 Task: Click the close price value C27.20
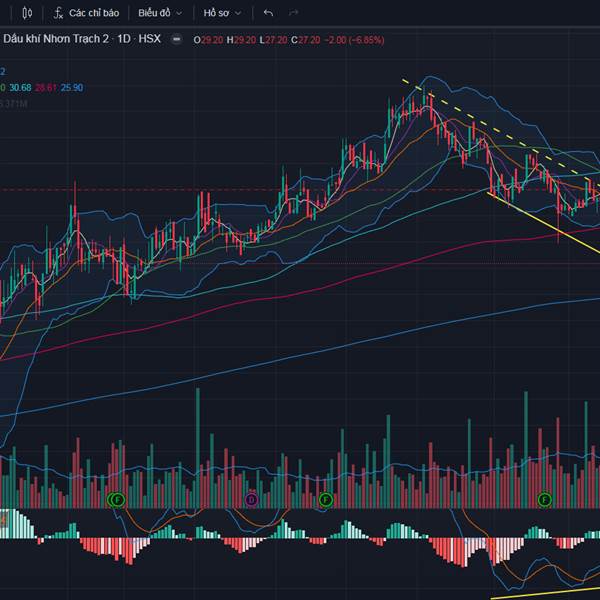coord(305,40)
